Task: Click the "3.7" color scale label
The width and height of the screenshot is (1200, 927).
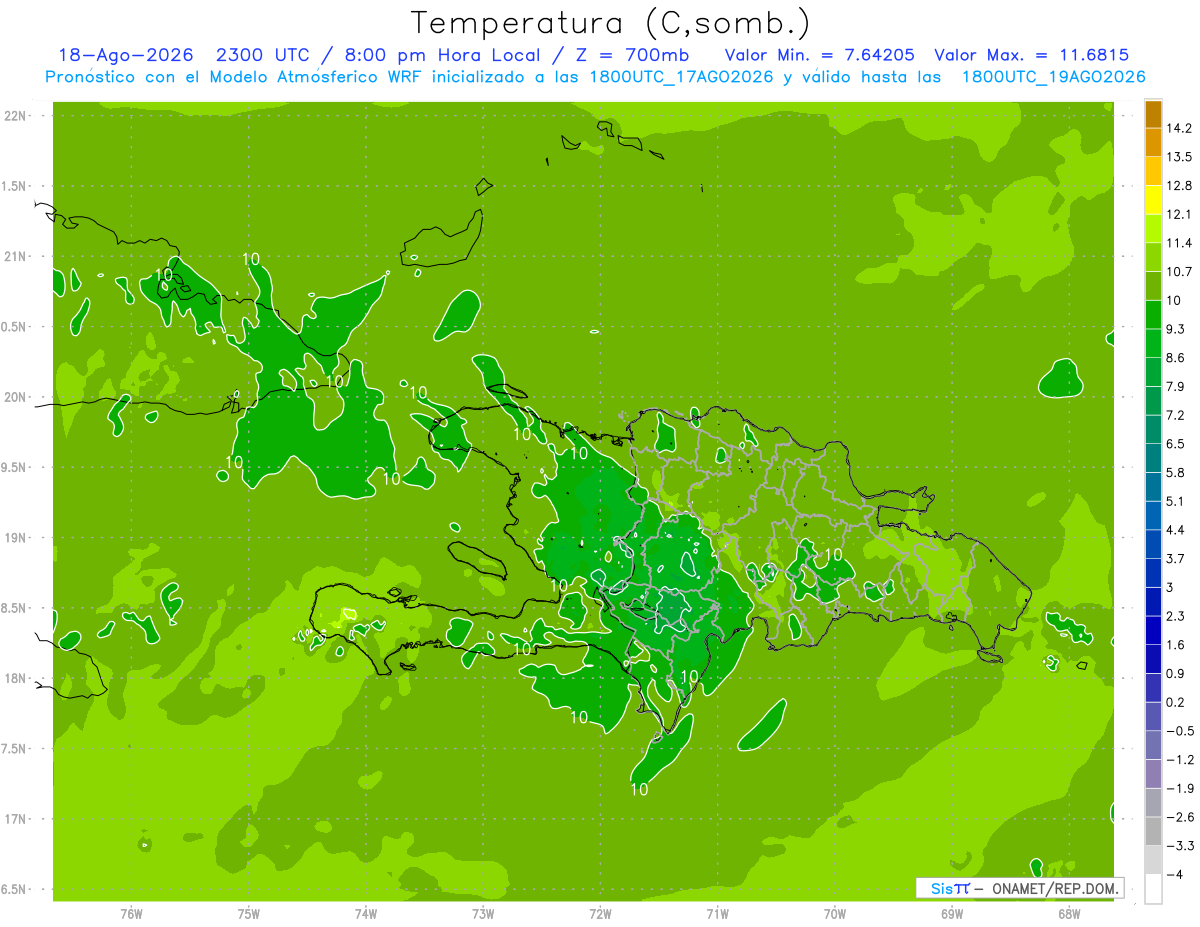Action: click(1176, 558)
